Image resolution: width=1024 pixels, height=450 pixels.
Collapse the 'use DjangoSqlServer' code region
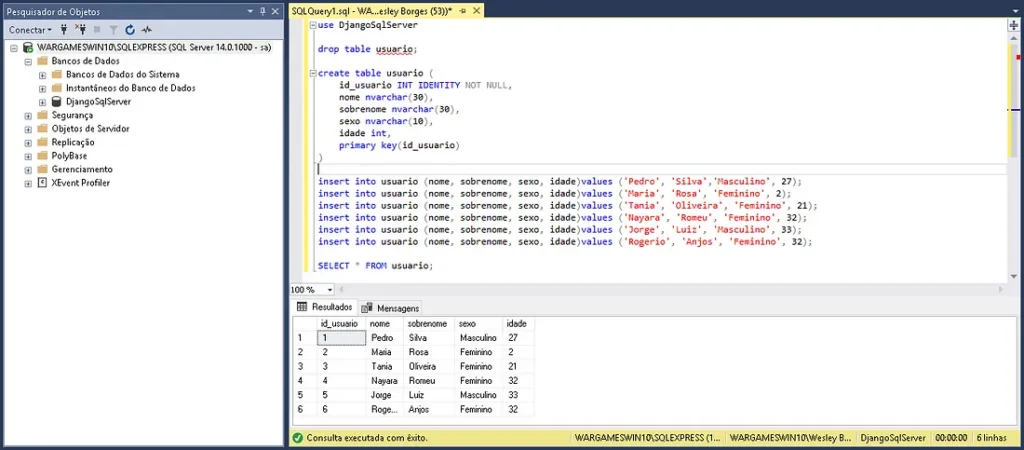point(313,25)
